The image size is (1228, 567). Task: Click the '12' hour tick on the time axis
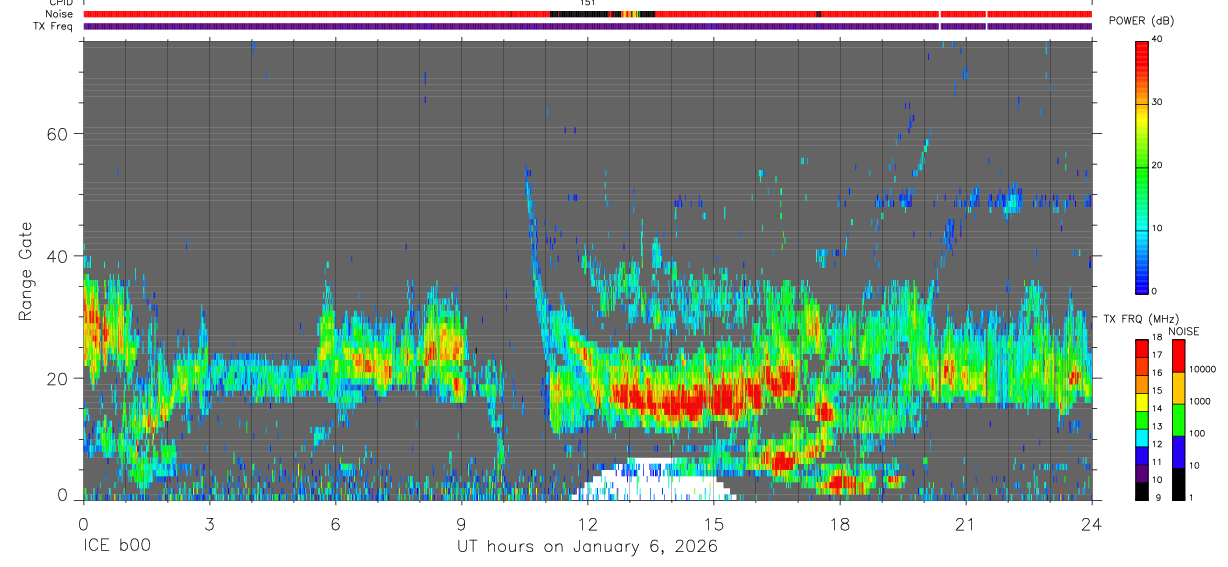click(x=587, y=524)
